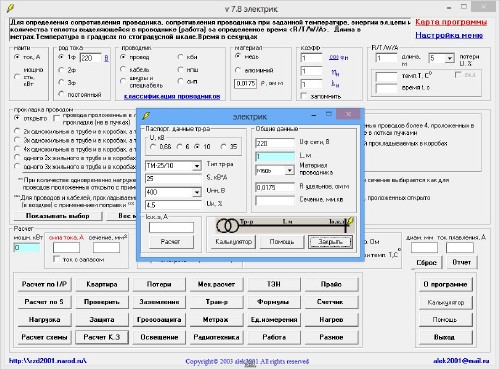Click the lightning icon in the электрик dialog title

point(146,116)
